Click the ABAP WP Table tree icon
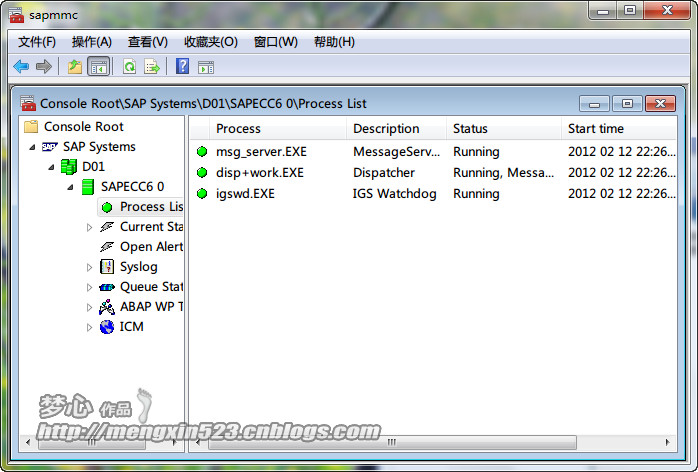This screenshot has height=472, width=698. 107,307
